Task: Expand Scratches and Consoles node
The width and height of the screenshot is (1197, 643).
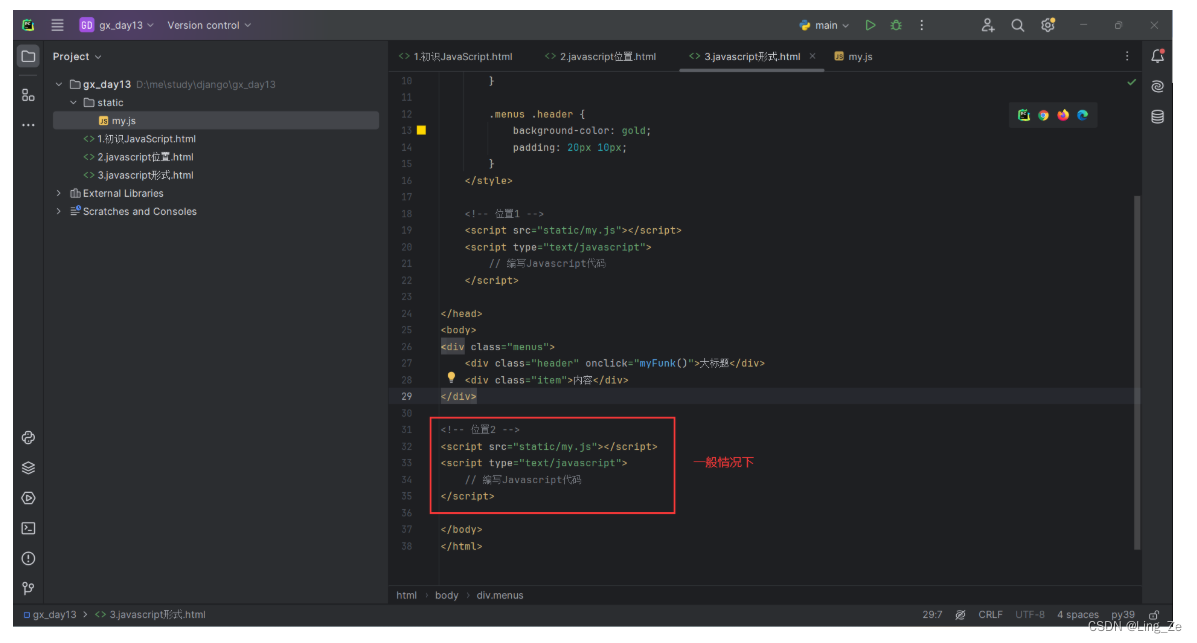Action: tap(59, 212)
